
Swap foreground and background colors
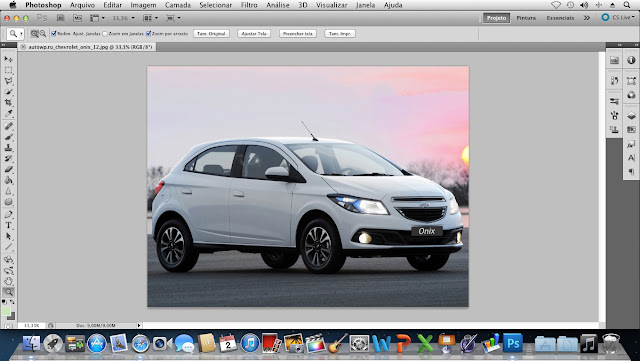(x=12, y=302)
